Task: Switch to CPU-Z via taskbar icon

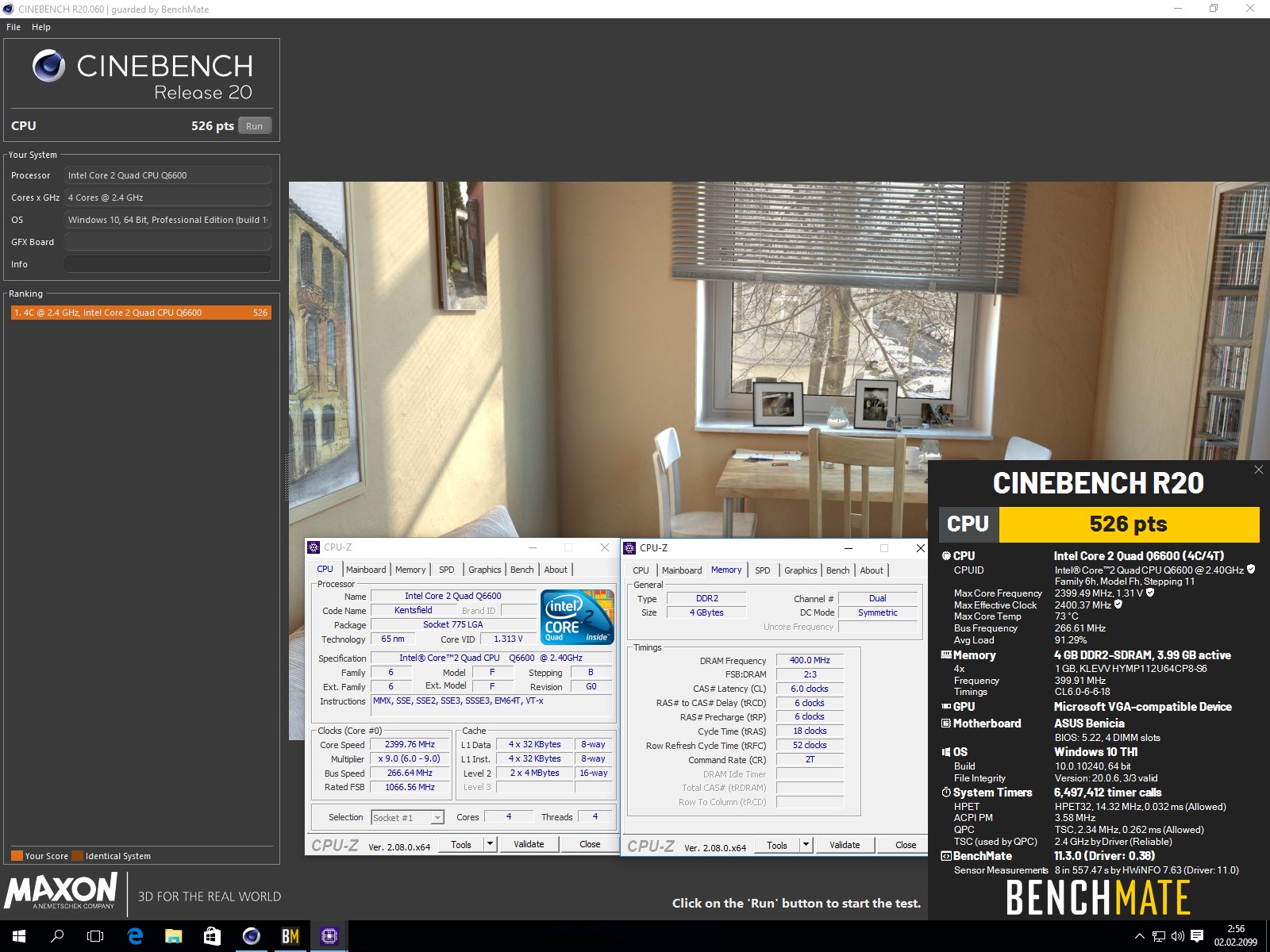Action: (x=329, y=936)
